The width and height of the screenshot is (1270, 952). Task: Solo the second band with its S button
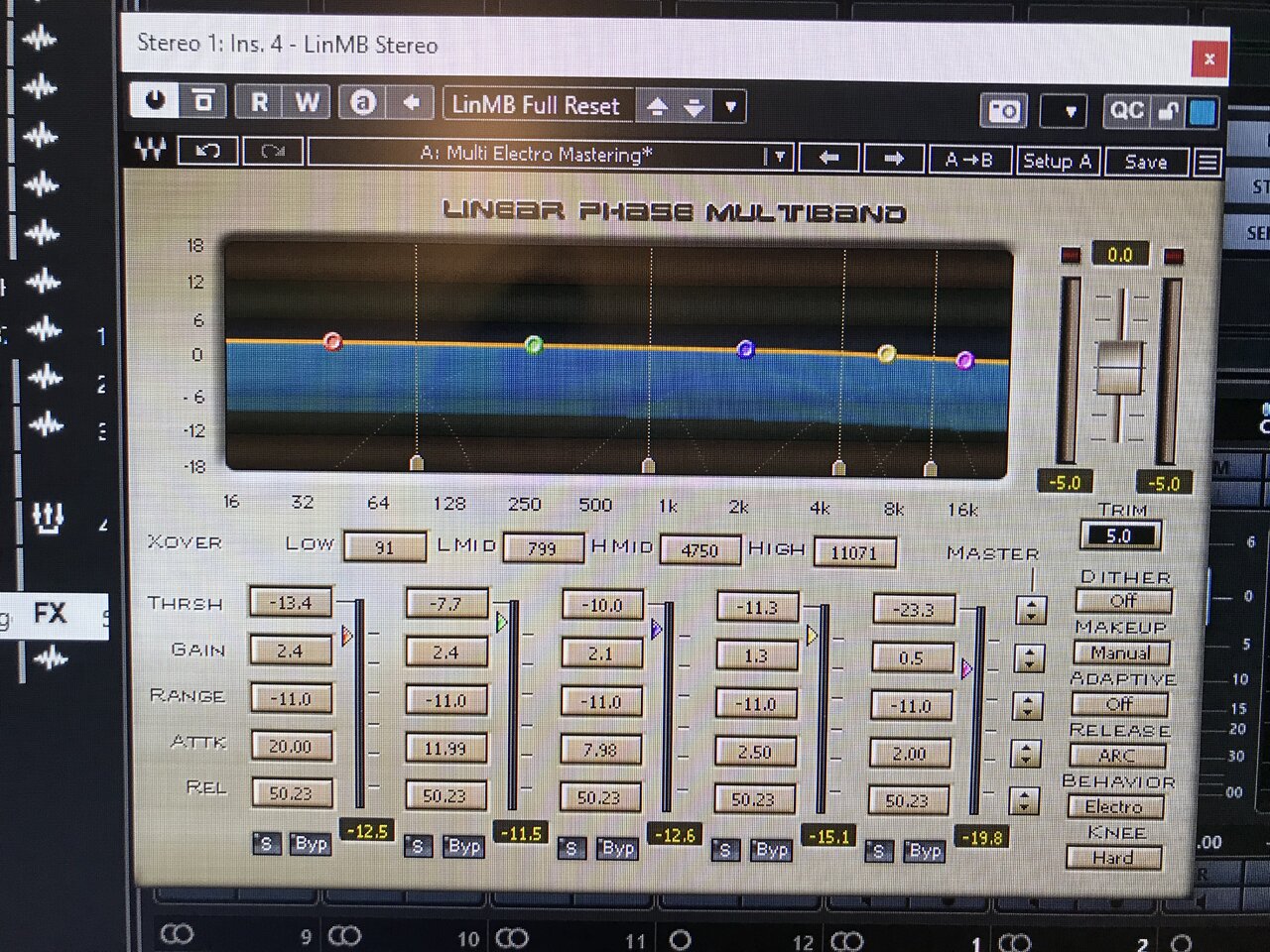tap(418, 846)
